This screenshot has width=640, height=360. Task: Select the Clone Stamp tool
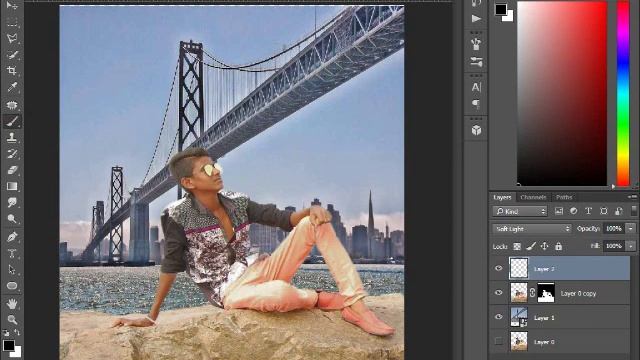pos(12,138)
